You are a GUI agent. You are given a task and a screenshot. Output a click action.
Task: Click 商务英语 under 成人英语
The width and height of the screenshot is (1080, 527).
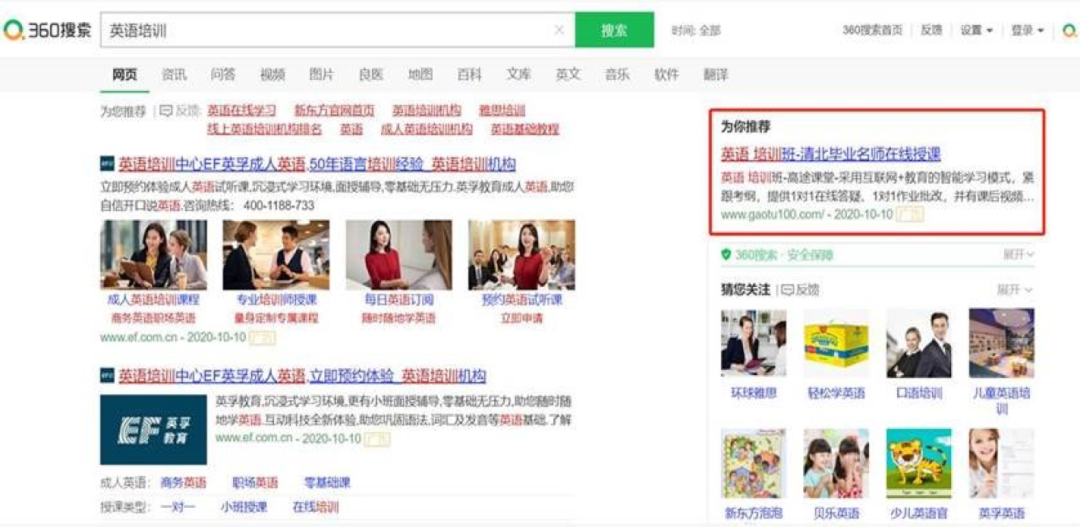tap(183, 483)
